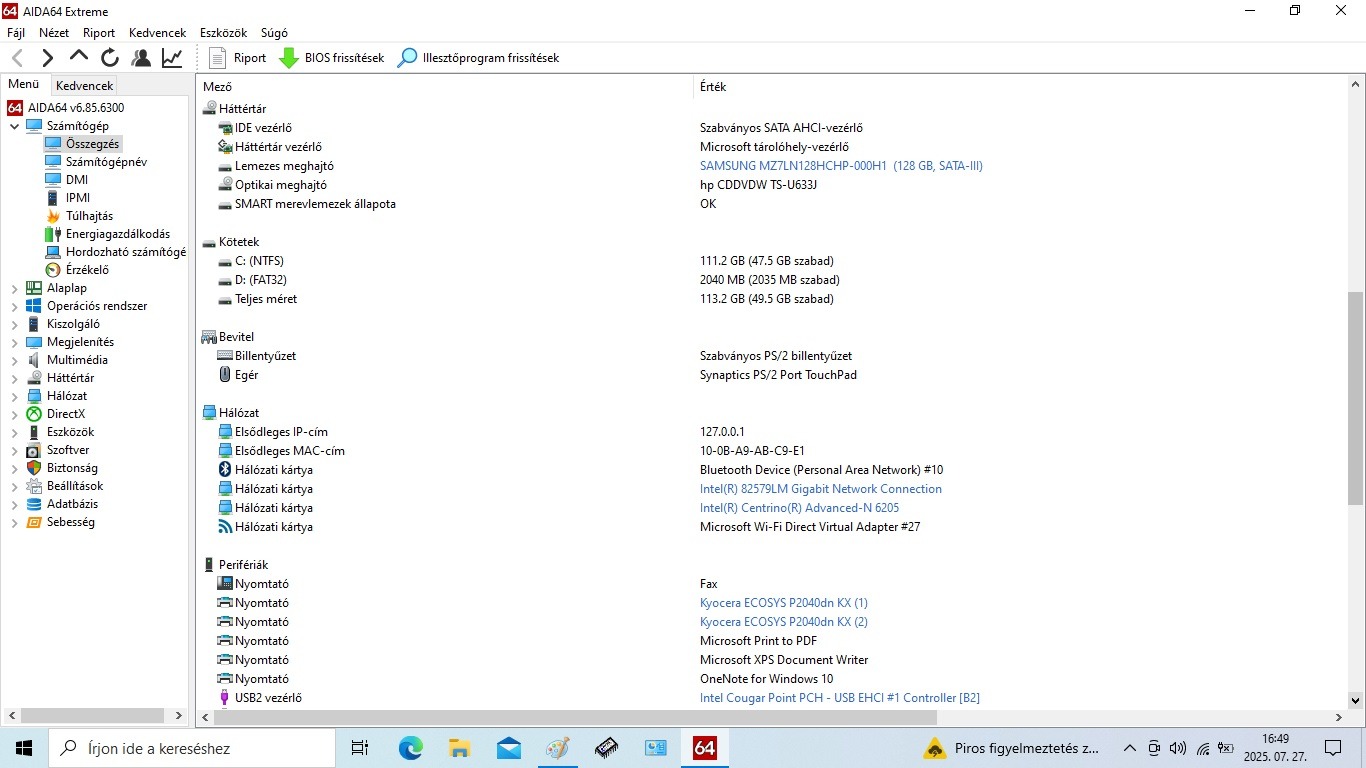Click the Windows Start button
The image size is (1366, 768).
tap(24, 748)
